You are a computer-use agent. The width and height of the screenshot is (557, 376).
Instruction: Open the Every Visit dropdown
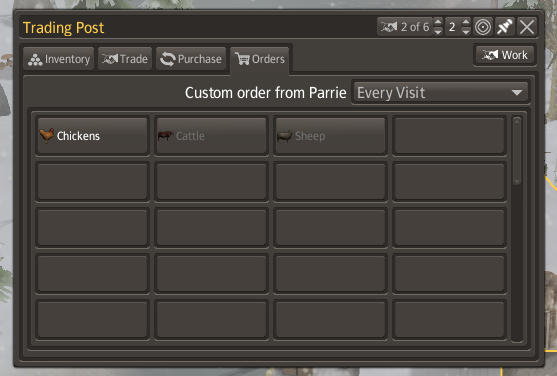tap(440, 93)
